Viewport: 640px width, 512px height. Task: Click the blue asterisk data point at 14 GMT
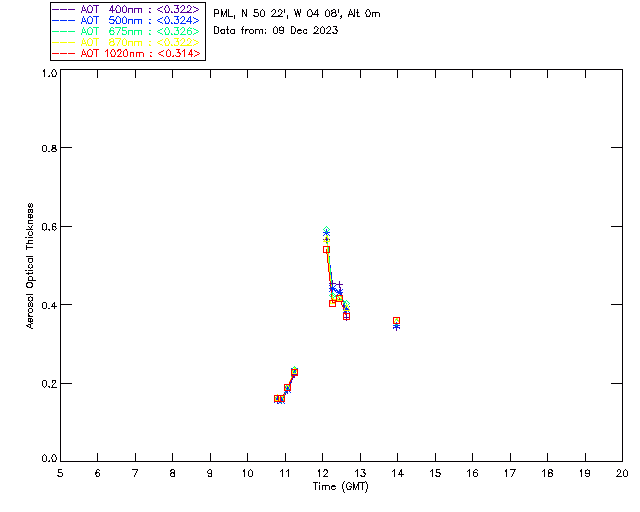pyautogui.click(x=396, y=327)
